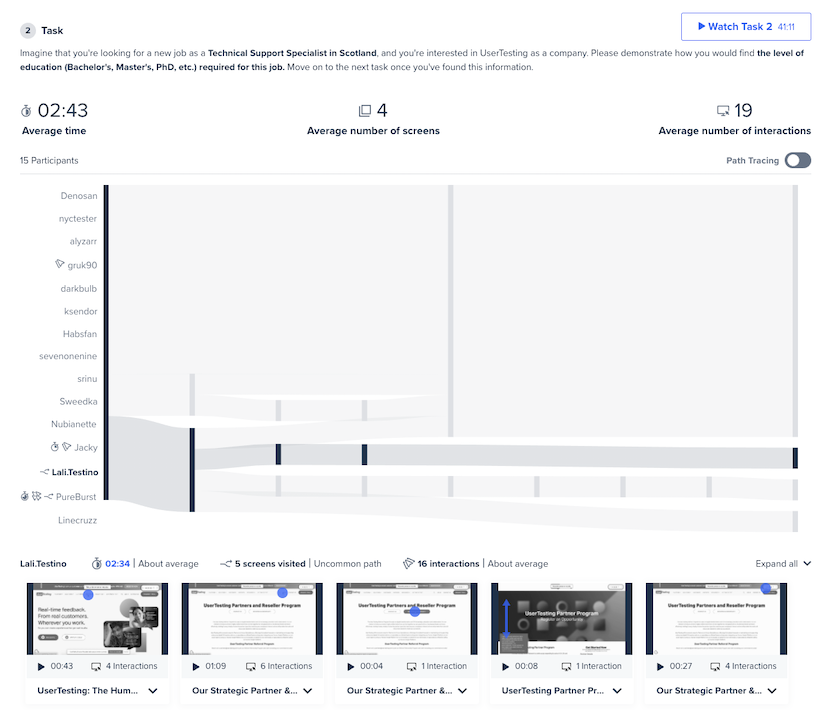The width and height of the screenshot is (832, 725).
Task: Click the Watch Task 2 button
Action: pyautogui.click(x=745, y=27)
